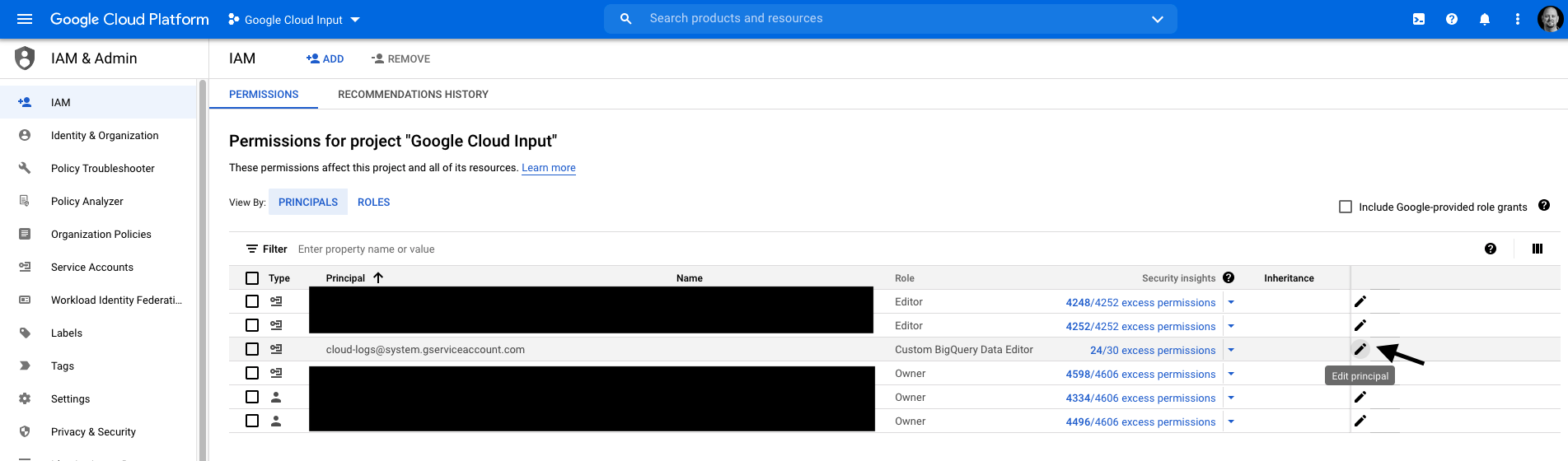Open Policy Analyzer in sidebar

click(x=99, y=201)
